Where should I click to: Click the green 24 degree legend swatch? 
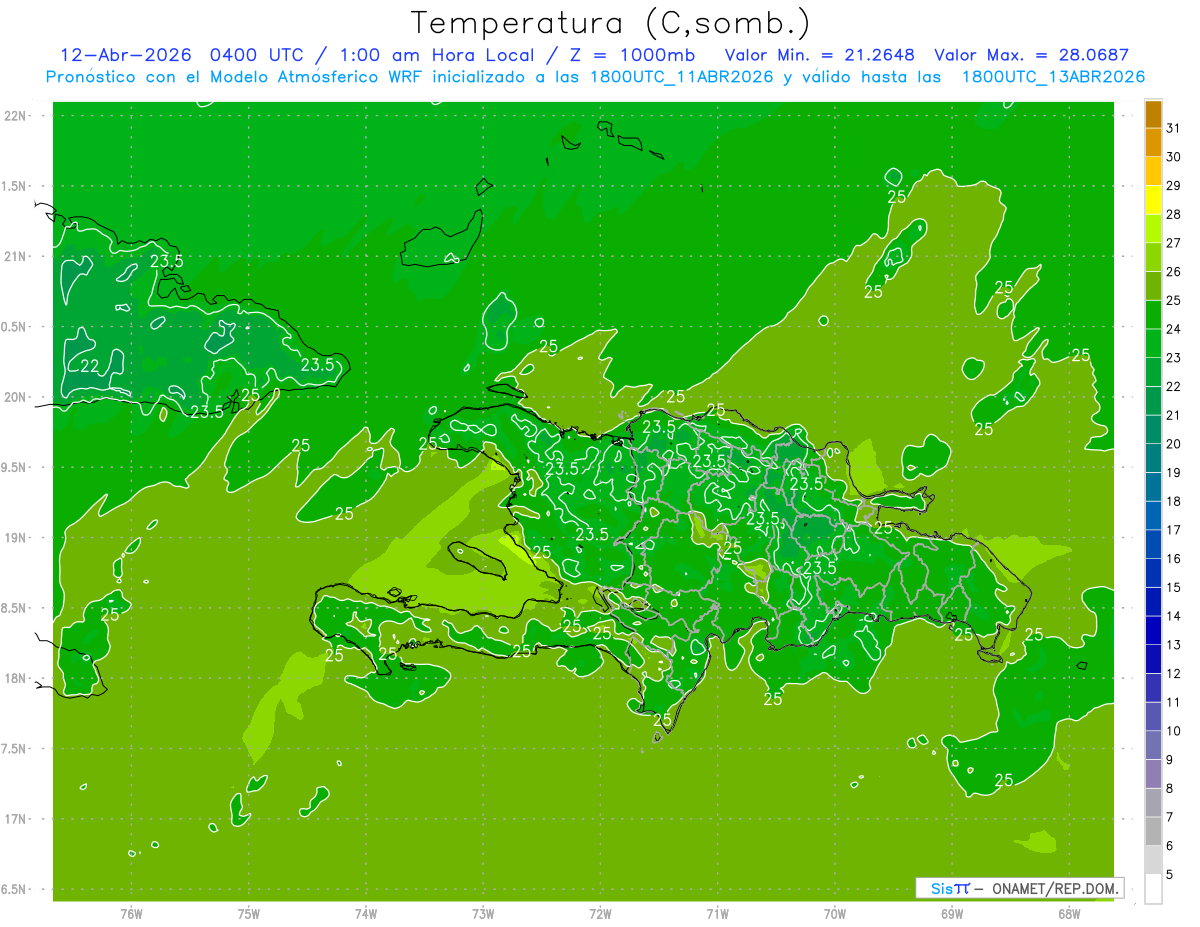pos(1153,314)
